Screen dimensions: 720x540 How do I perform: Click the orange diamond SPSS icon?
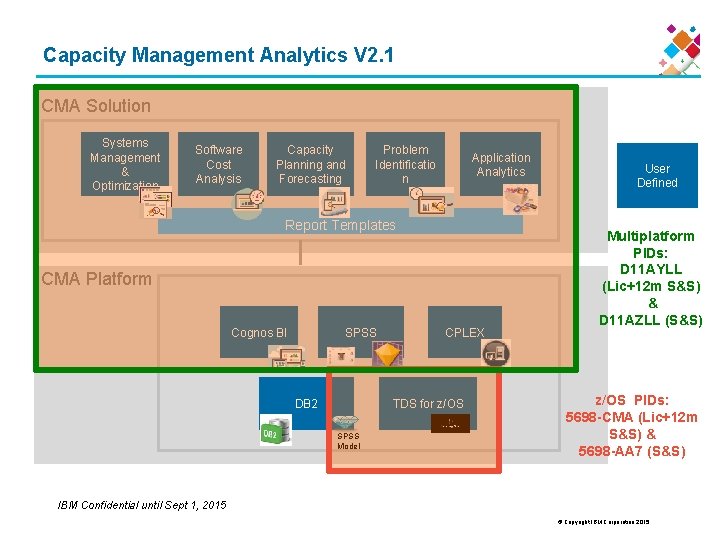pyautogui.click(x=388, y=354)
